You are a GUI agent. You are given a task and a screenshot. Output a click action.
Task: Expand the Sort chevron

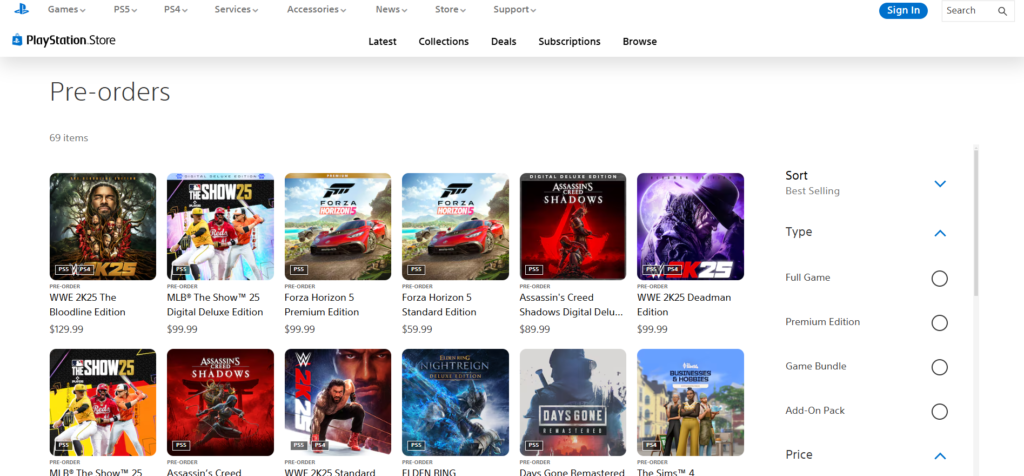coord(940,183)
